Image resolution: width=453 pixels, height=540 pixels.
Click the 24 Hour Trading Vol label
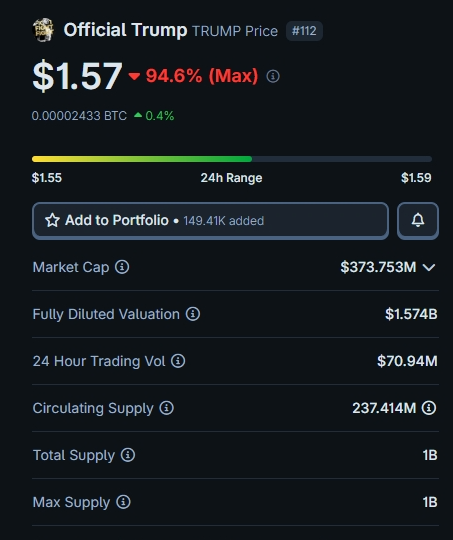point(99,361)
